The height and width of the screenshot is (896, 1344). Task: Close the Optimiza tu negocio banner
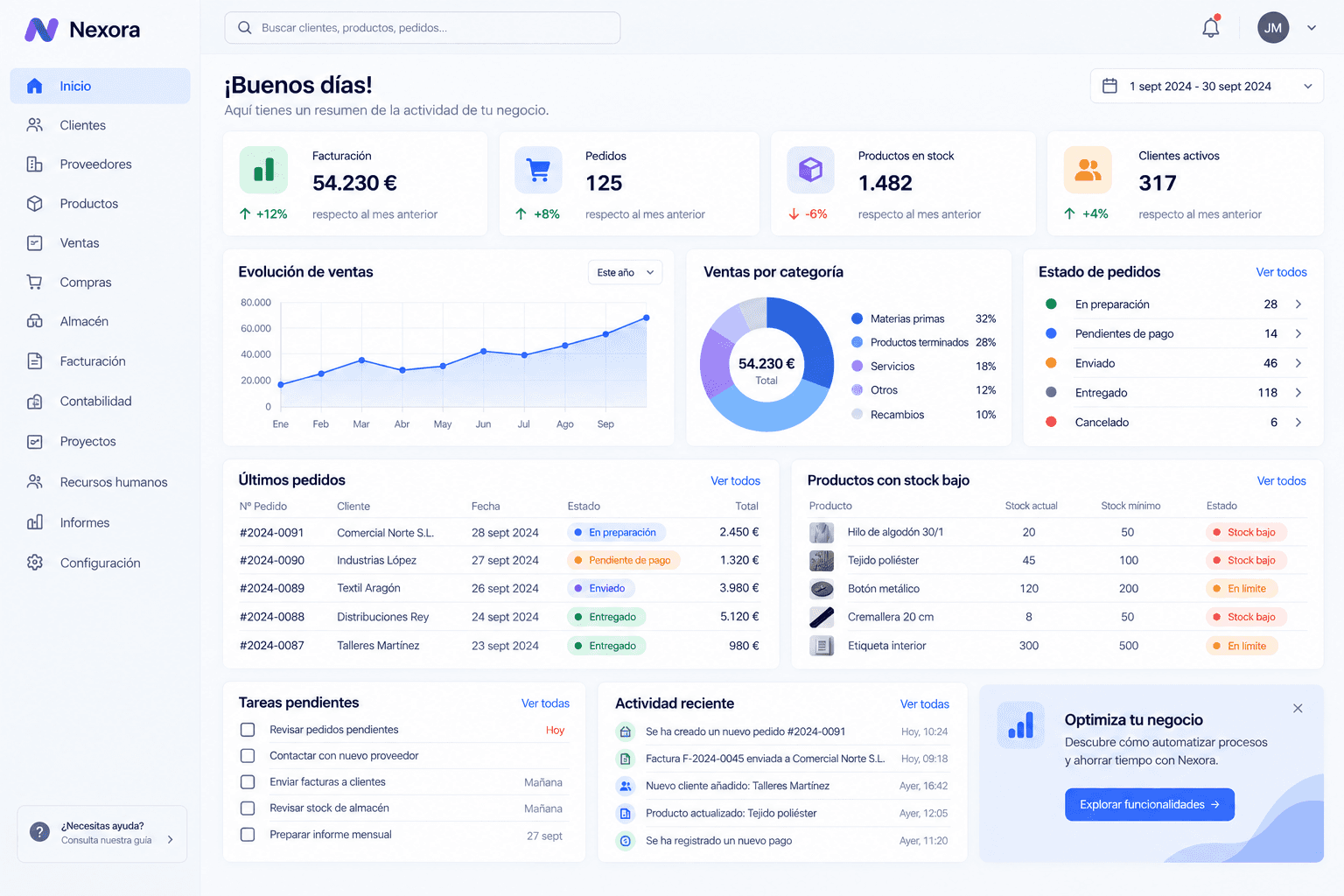(x=1298, y=709)
